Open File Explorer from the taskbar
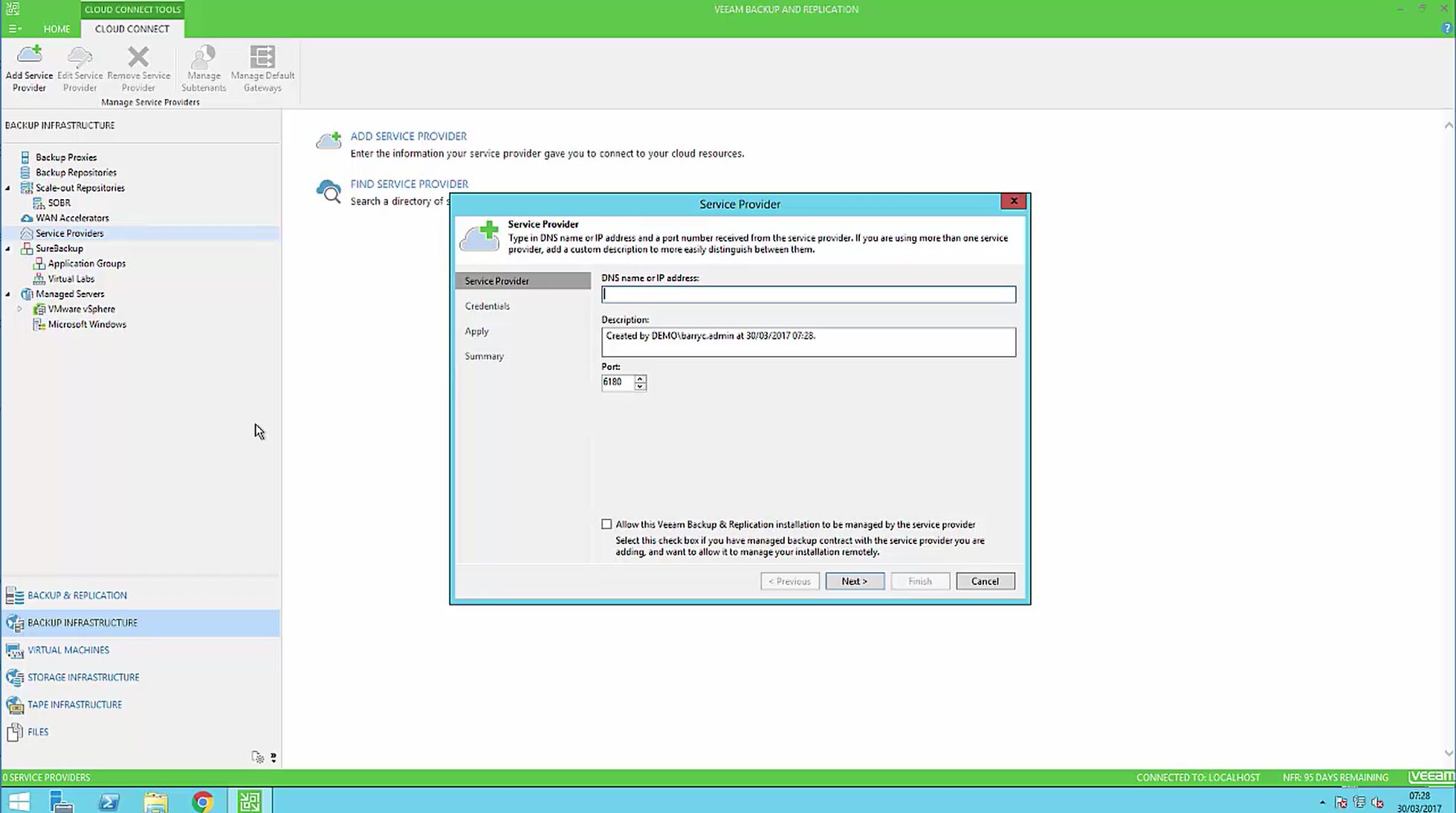 (x=155, y=801)
